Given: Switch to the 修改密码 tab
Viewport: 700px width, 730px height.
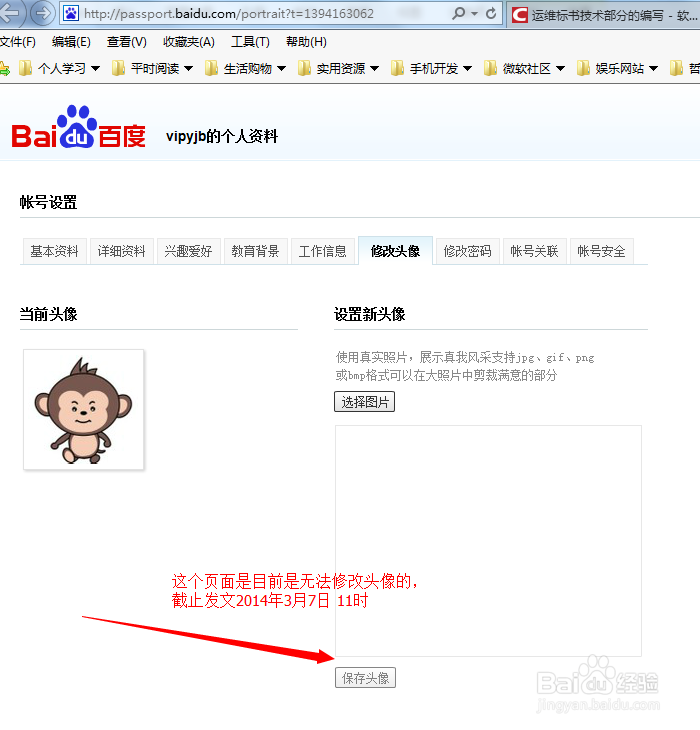Looking at the screenshot, I should point(468,251).
